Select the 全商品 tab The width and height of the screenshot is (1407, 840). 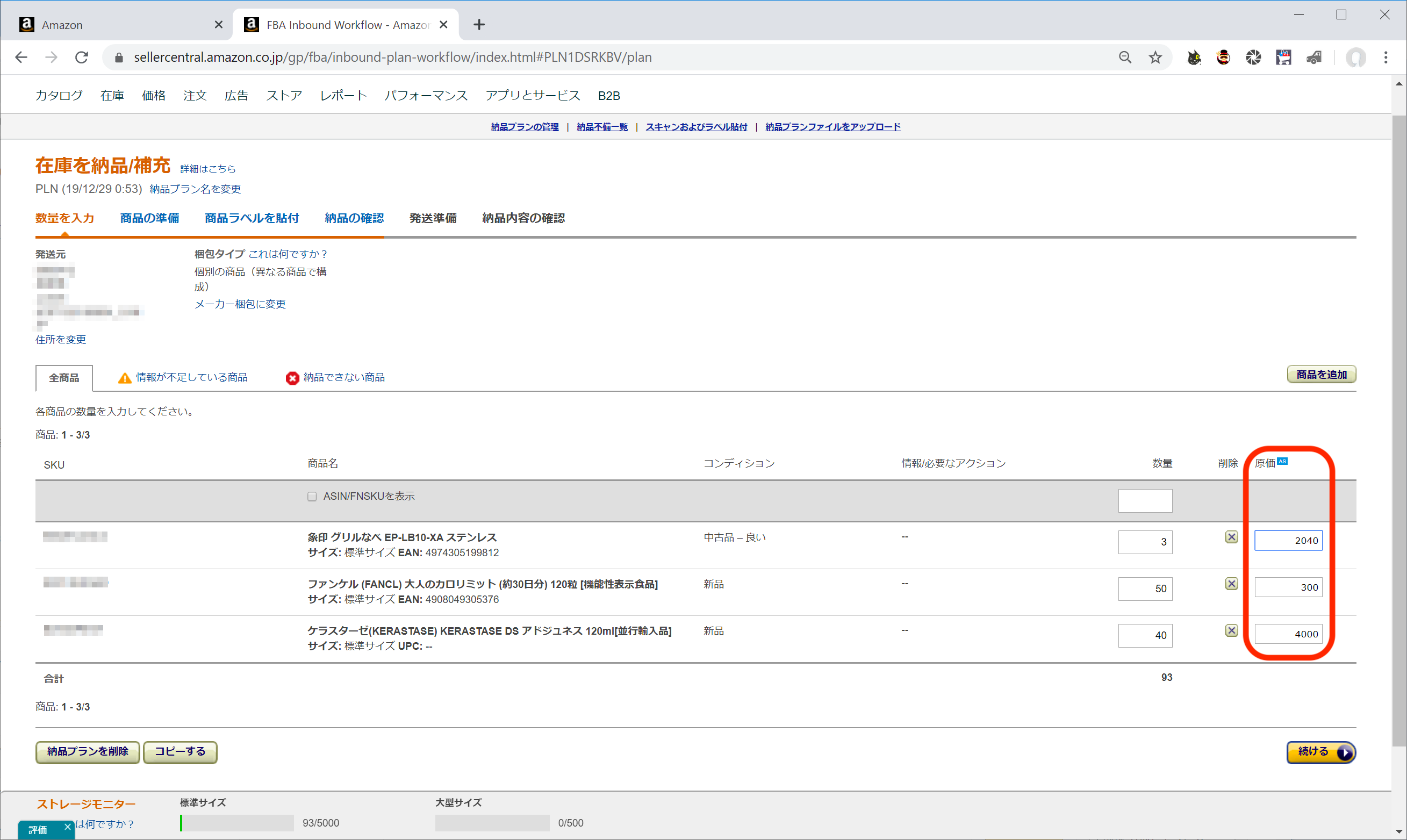tap(64, 378)
